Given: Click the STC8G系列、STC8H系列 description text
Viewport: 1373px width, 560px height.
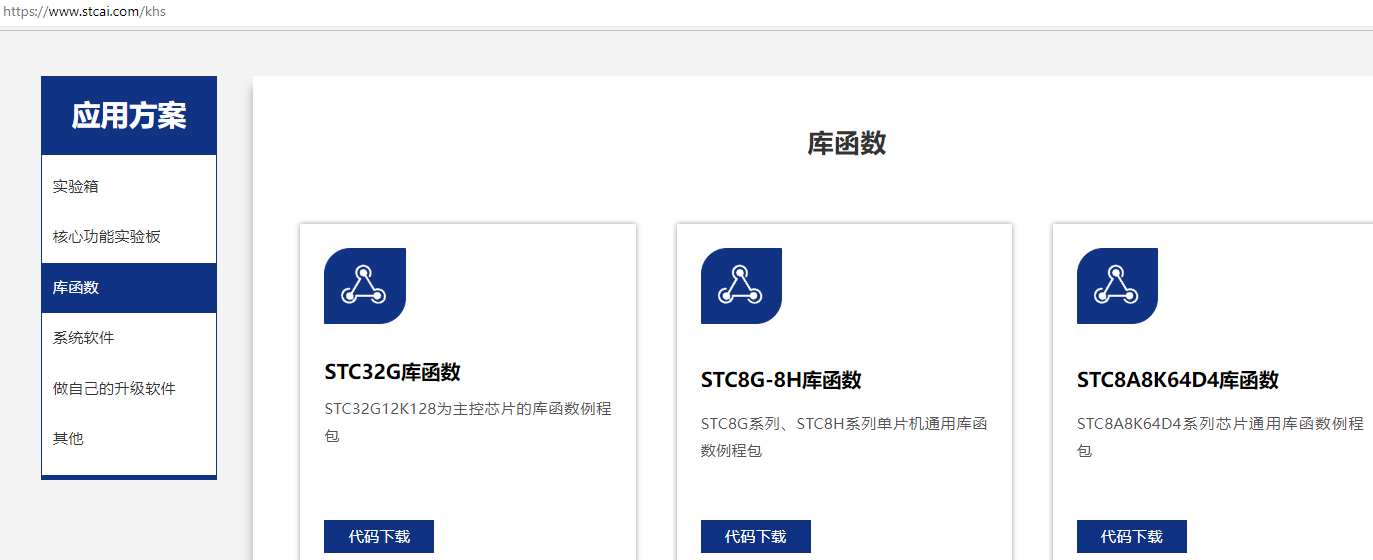Looking at the screenshot, I should [844, 437].
